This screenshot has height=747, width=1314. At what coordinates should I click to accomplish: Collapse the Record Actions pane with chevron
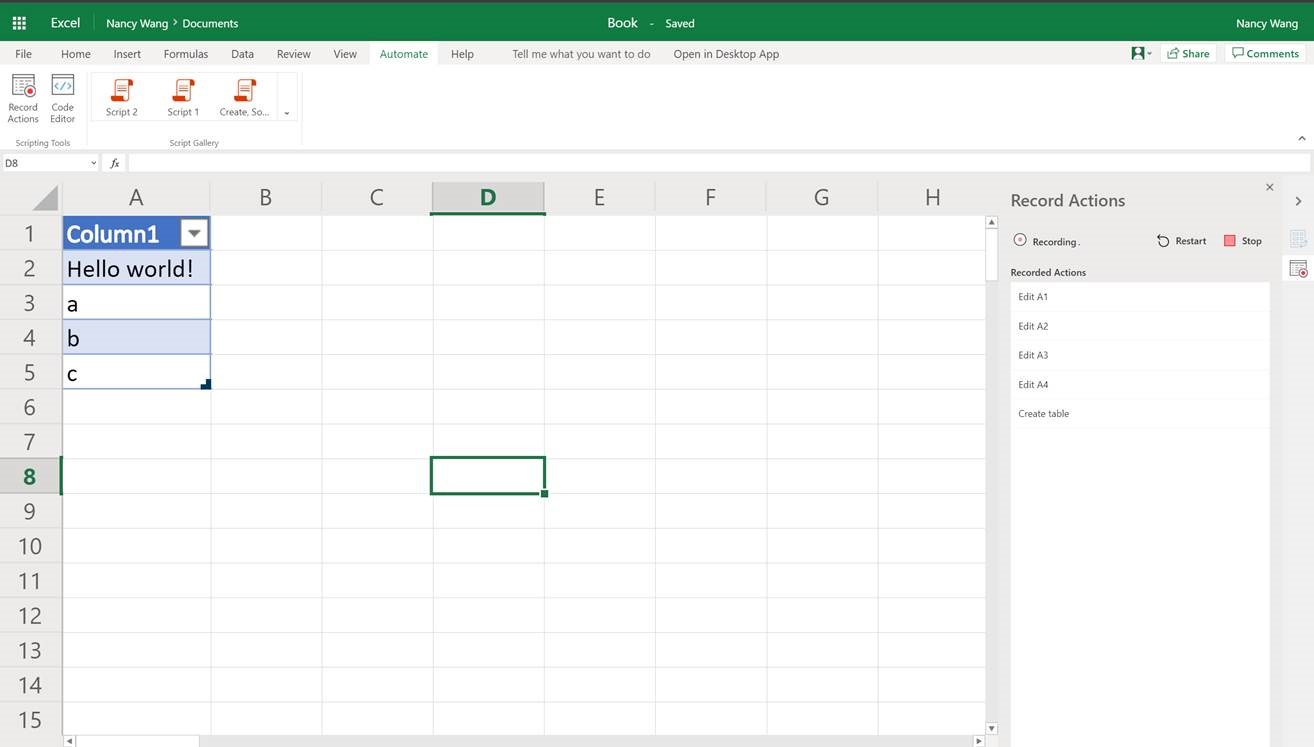1298,200
